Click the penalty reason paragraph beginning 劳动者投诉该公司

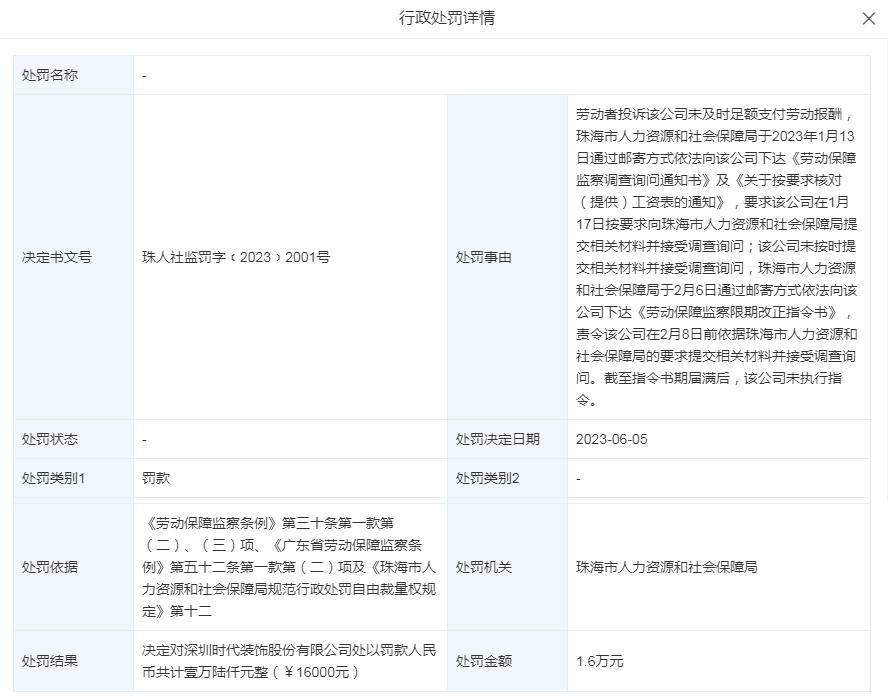[716, 257]
